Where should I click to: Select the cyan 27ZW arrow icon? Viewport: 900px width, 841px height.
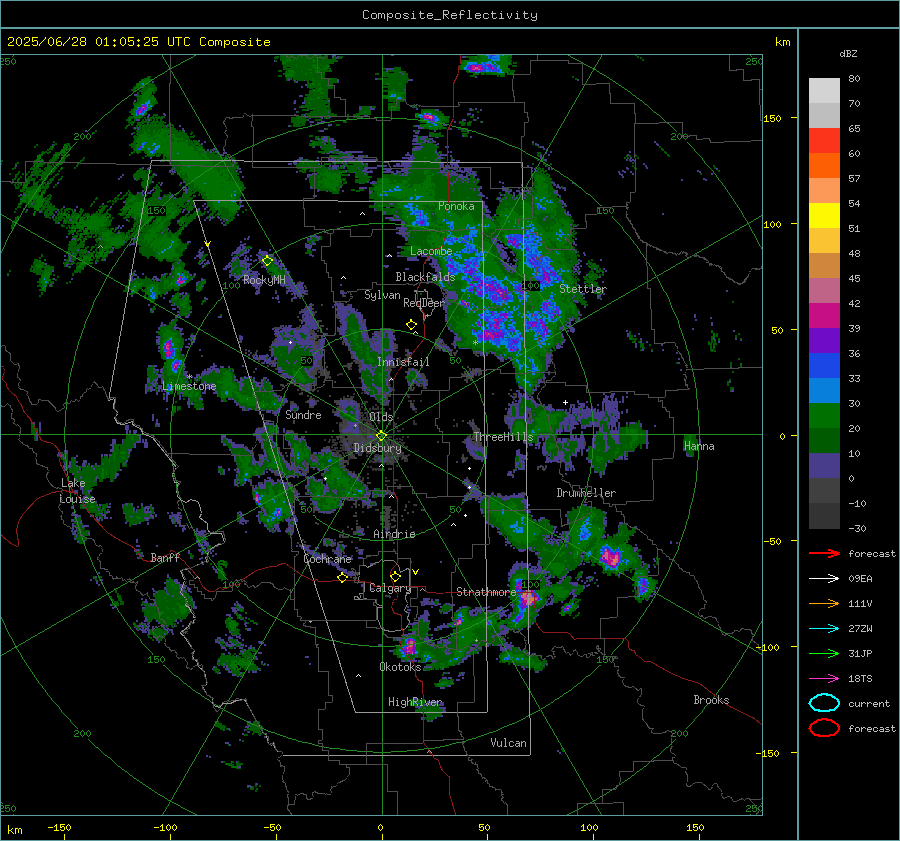[824, 629]
